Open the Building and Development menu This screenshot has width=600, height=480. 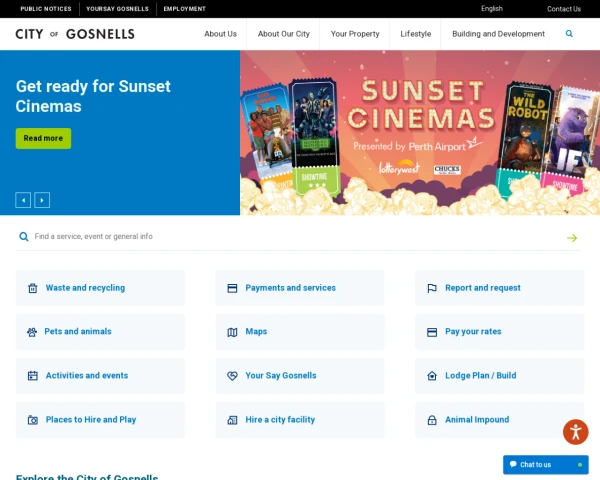point(498,34)
